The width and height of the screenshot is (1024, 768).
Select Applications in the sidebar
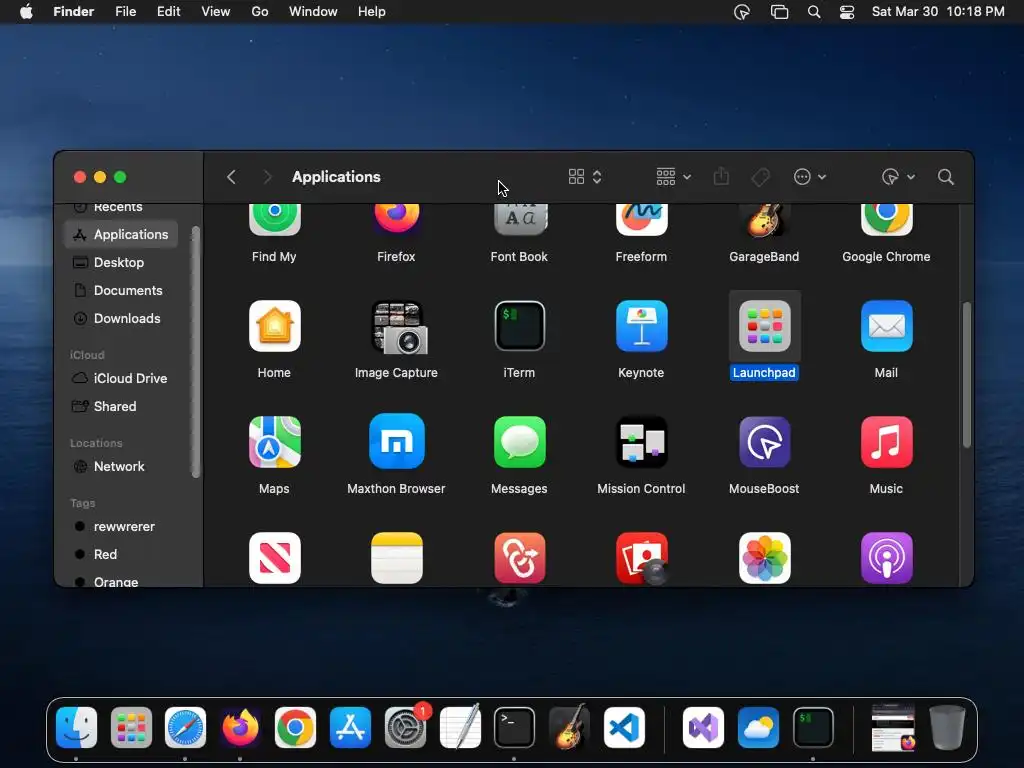point(121,234)
